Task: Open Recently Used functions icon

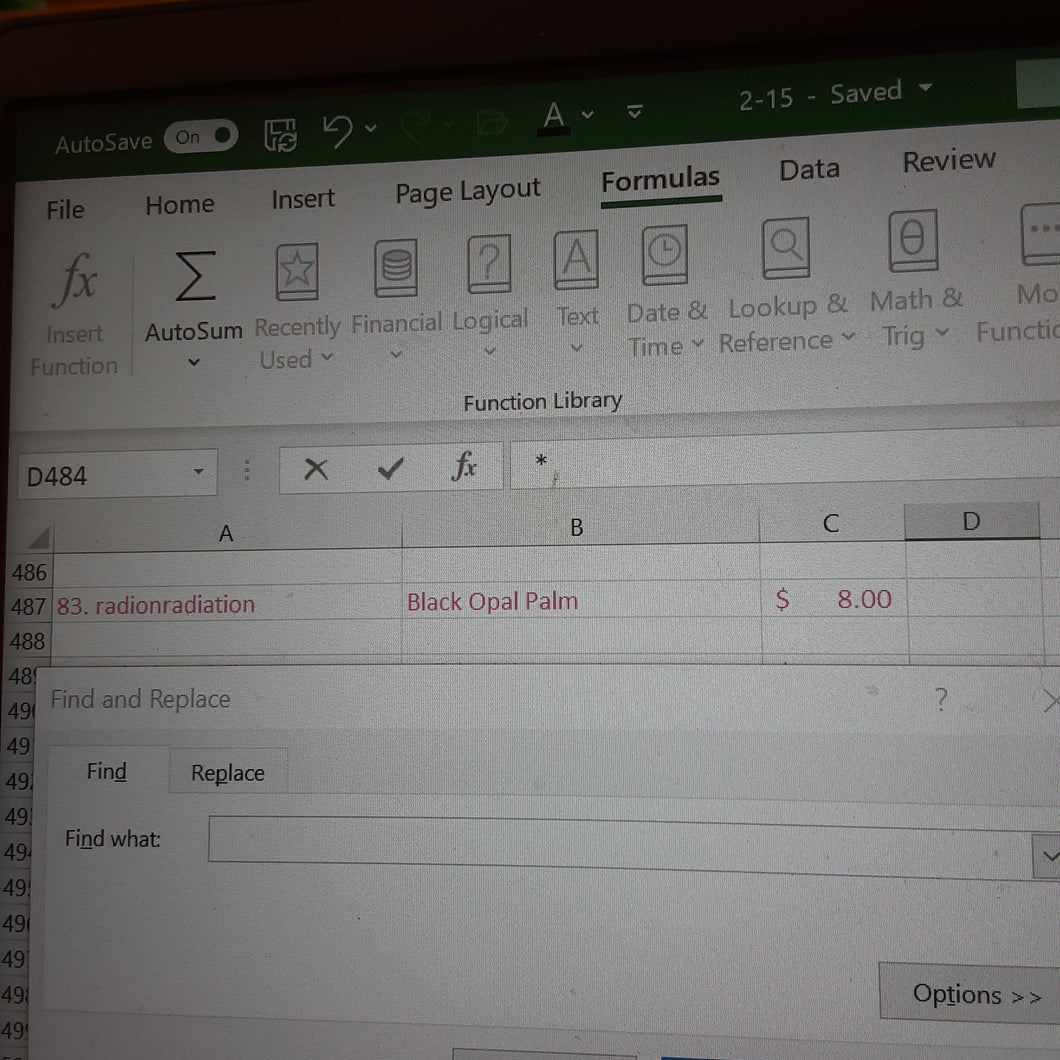Action: [x=297, y=272]
